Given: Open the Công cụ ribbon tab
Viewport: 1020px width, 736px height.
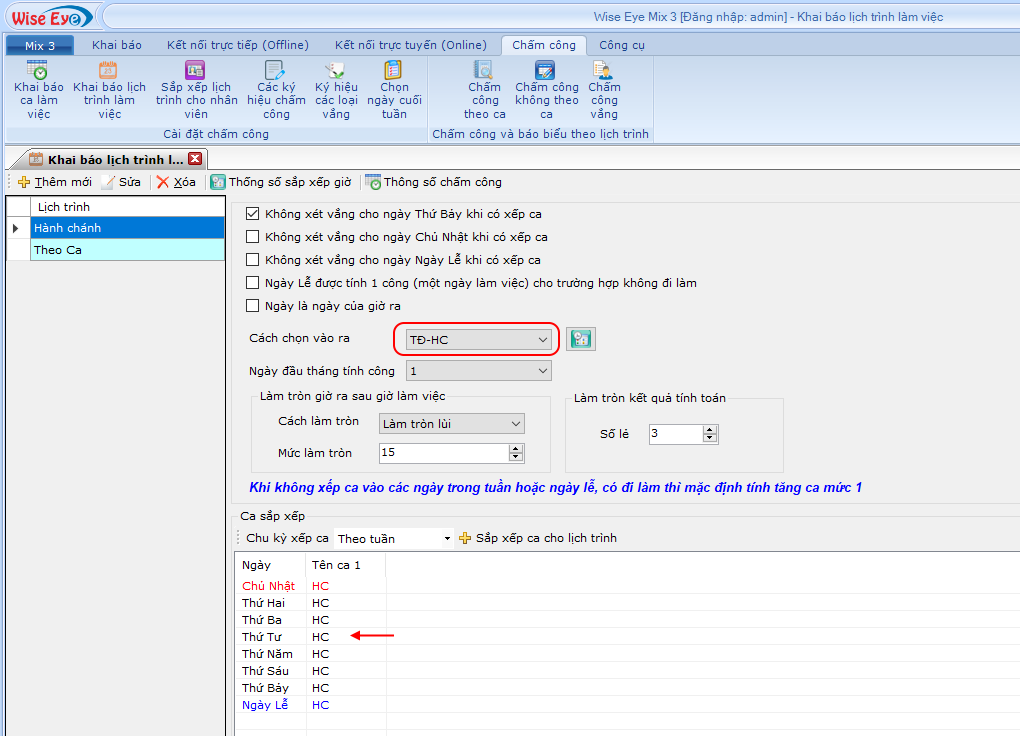Looking at the screenshot, I should (621, 45).
